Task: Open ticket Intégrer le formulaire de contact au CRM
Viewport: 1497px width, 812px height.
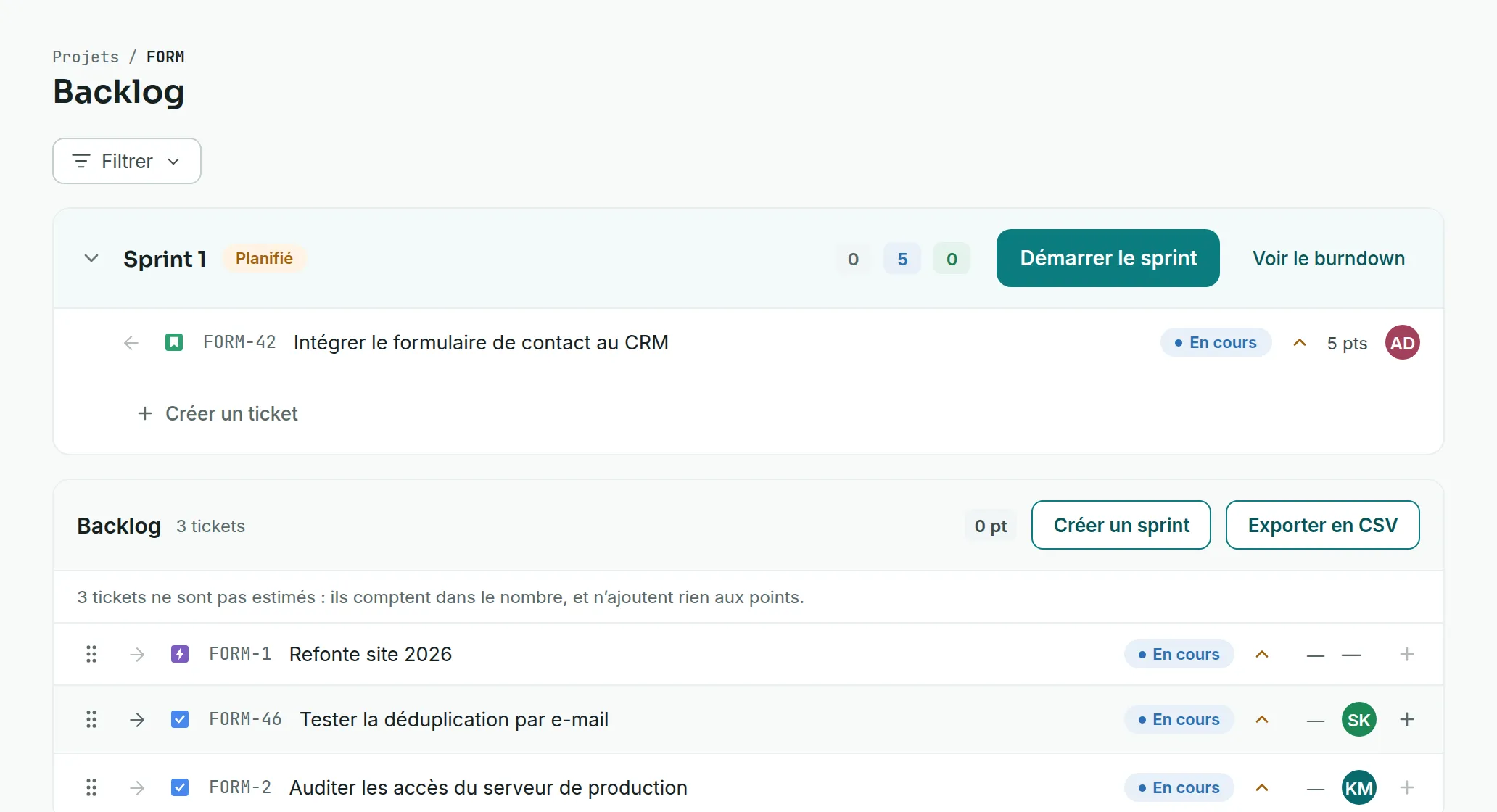Action: tap(480, 342)
